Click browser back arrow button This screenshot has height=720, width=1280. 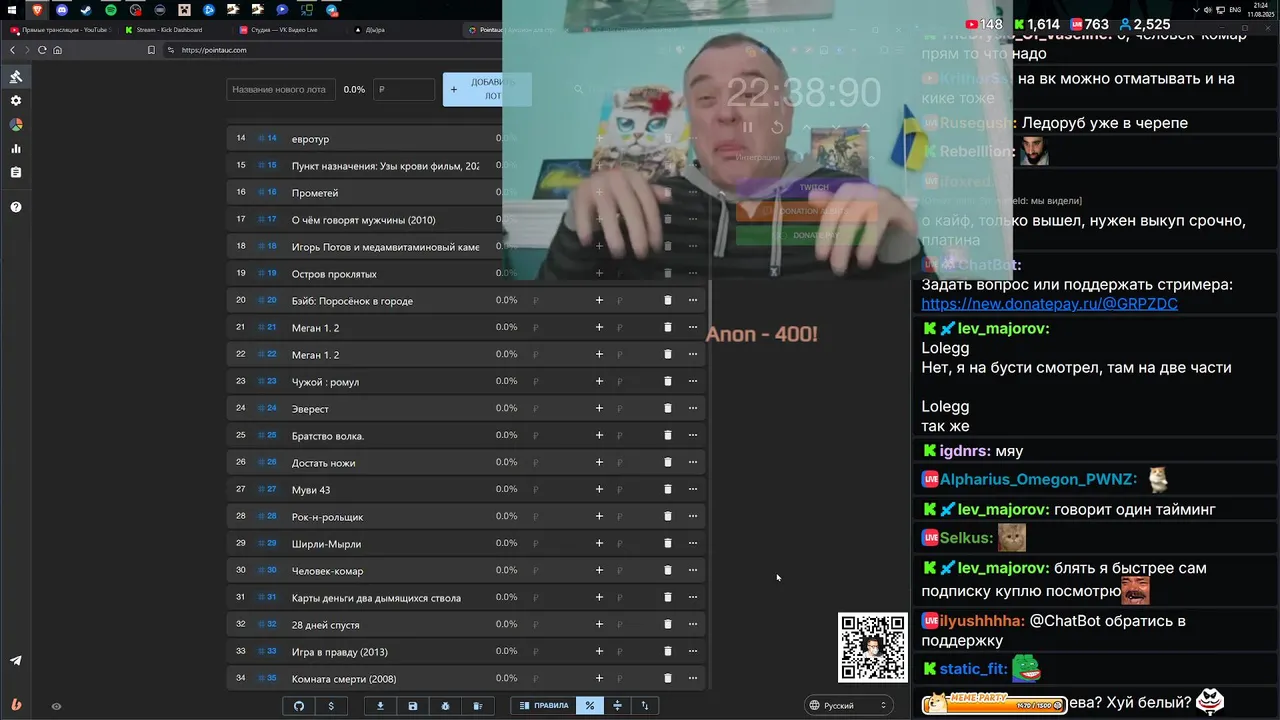click(13, 50)
